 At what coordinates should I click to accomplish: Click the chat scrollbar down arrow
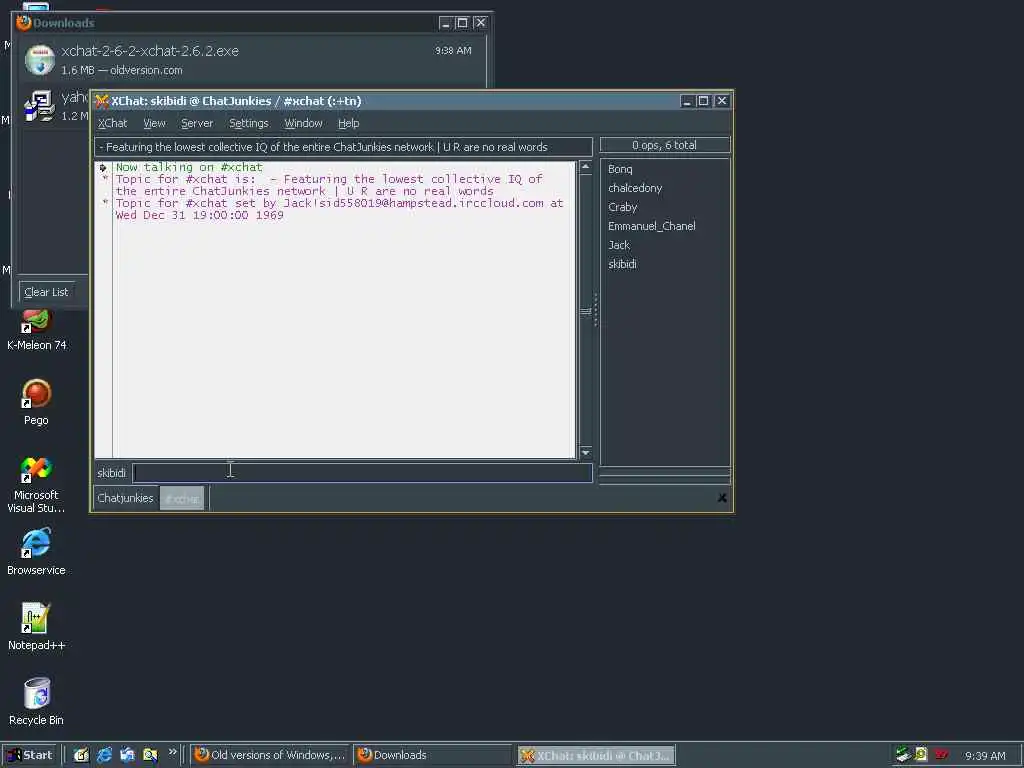pyautogui.click(x=586, y=453)
